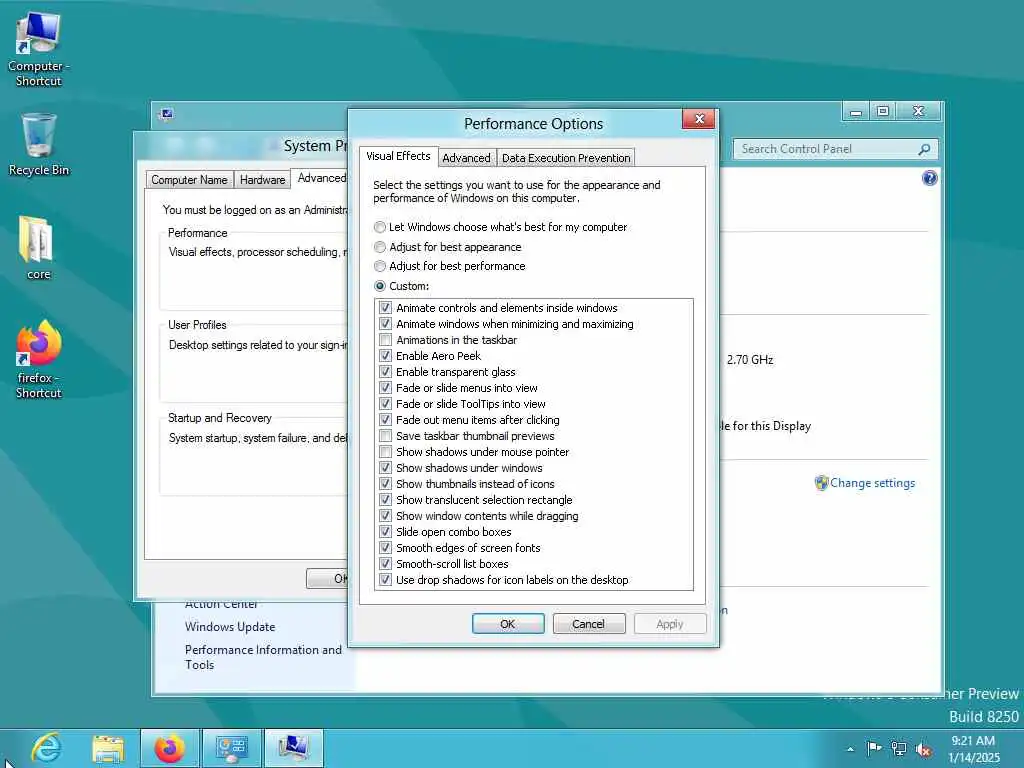
Task: Close the Performance Options dialog
Action: pyautogui.click(x=699, y=119)
